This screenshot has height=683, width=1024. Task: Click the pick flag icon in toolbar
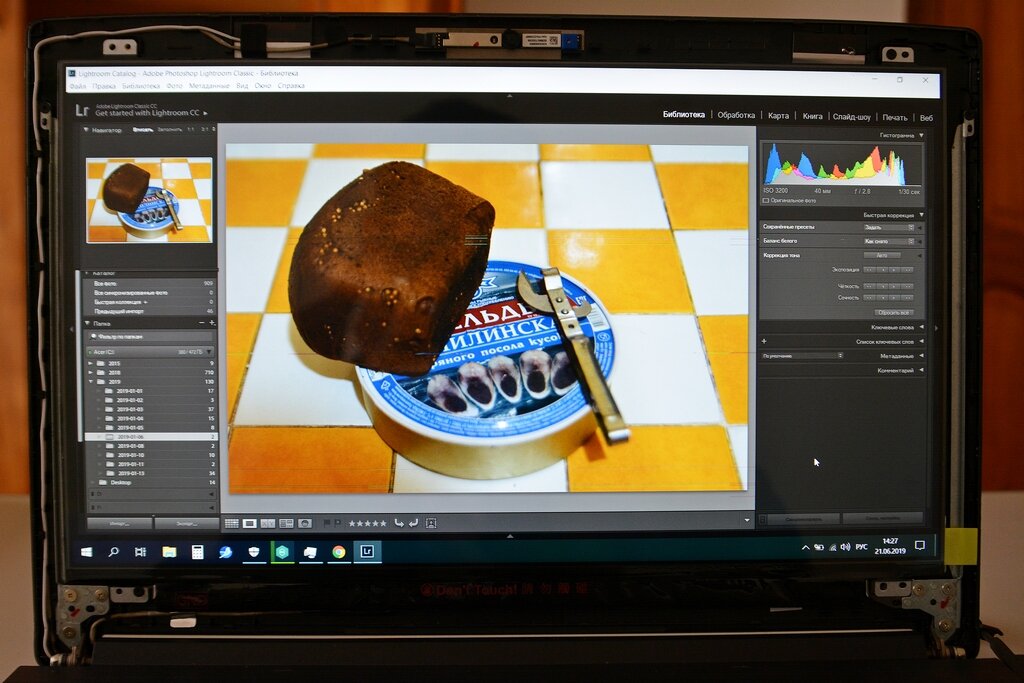coord(327,523)
